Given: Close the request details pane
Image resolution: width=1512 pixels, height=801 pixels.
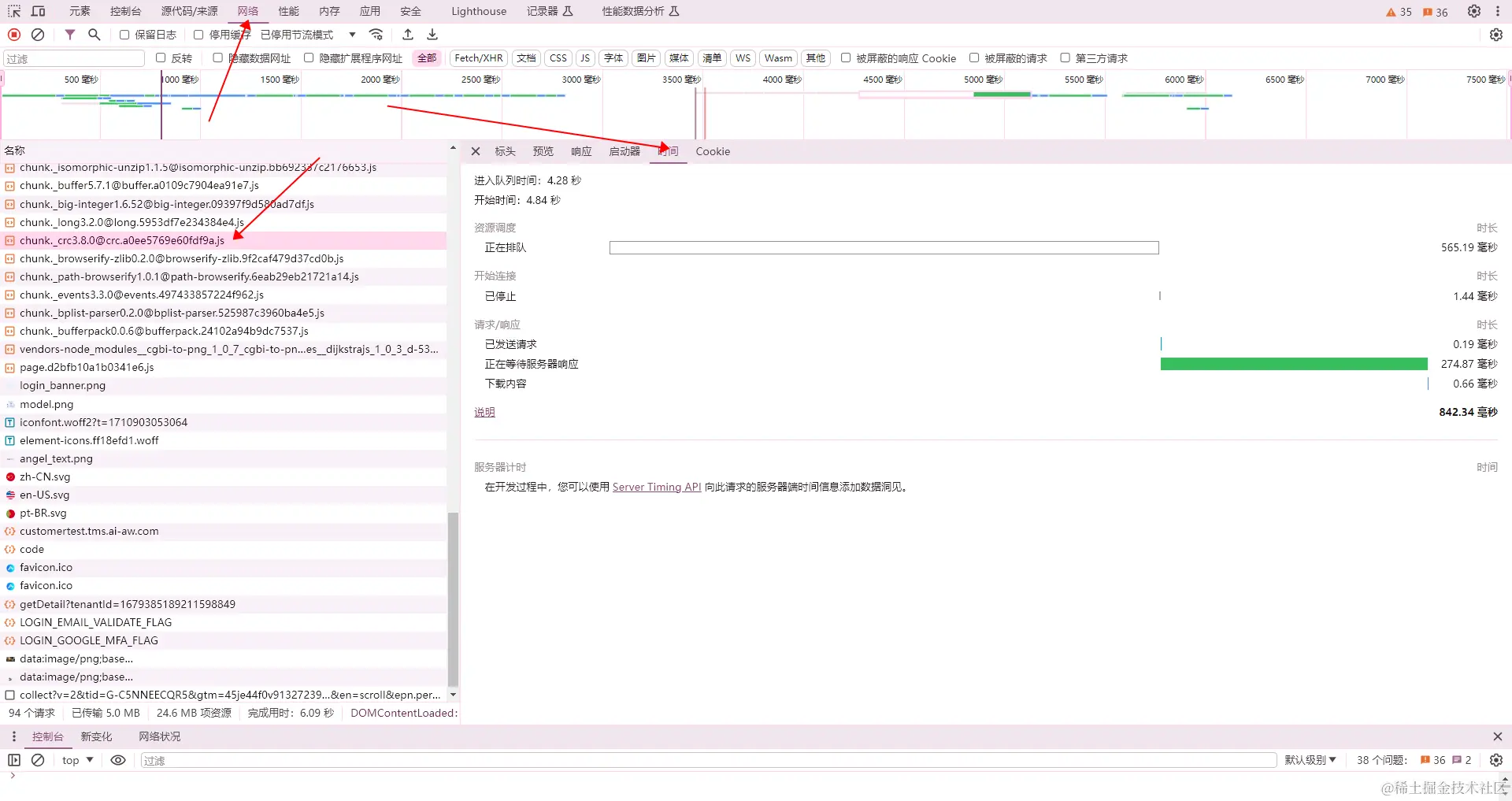Looking at the screenshot, I should pyautogui.click(x=476, y=151).
